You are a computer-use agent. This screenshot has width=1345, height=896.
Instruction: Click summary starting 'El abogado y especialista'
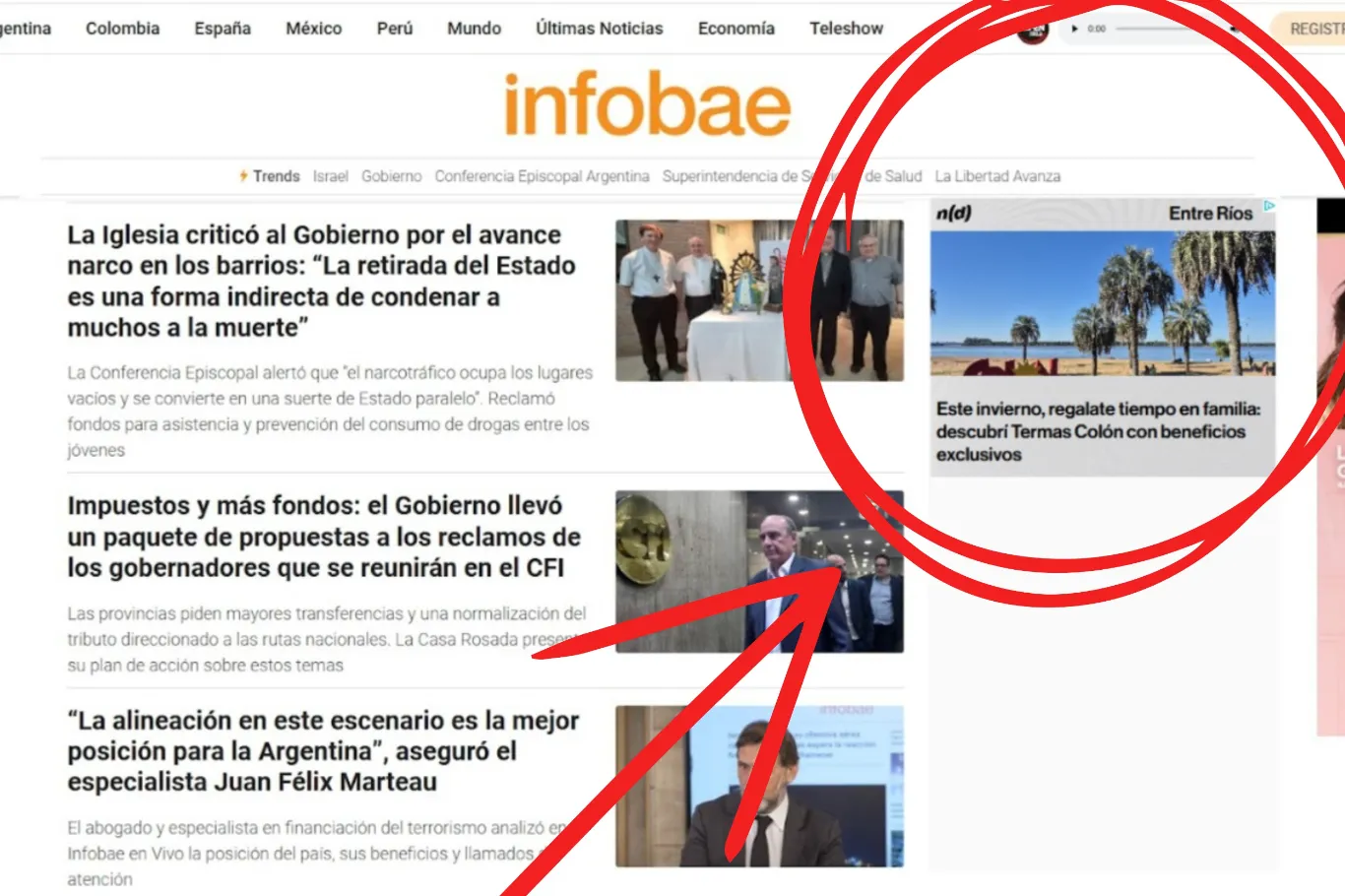coord(315,854)
